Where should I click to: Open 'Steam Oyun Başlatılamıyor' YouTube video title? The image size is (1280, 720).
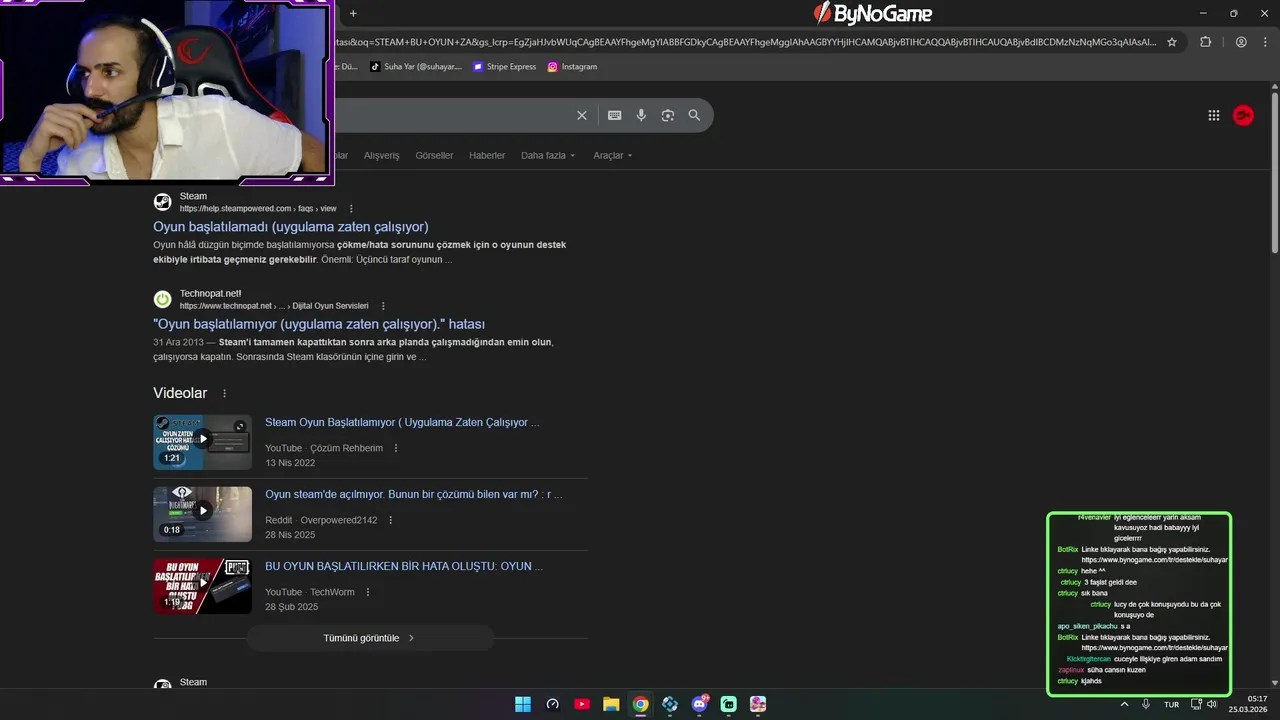(402, 422)
